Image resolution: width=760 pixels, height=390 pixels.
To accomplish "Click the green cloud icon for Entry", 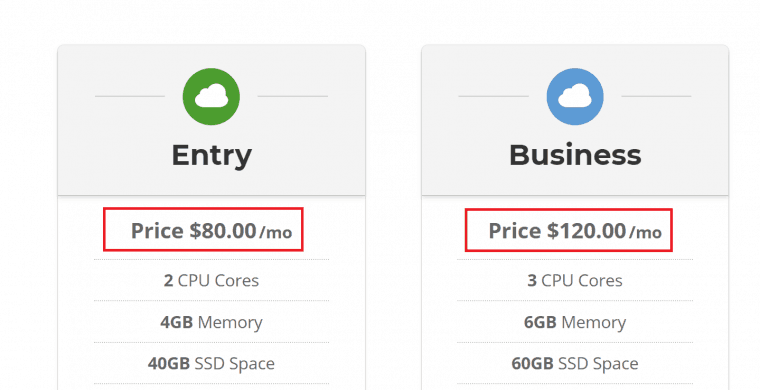I will point(211,96).
